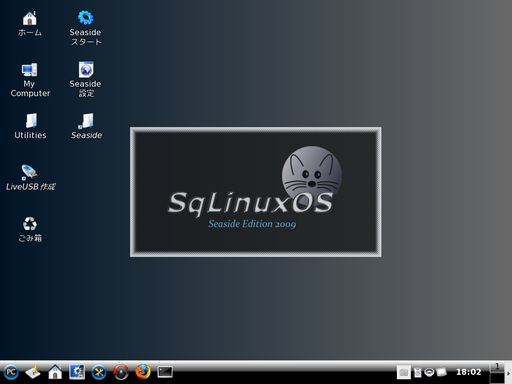This screenshot has width=512, height=384.
Task: Open the ごみ箱 trash icon
Action: 30,229
